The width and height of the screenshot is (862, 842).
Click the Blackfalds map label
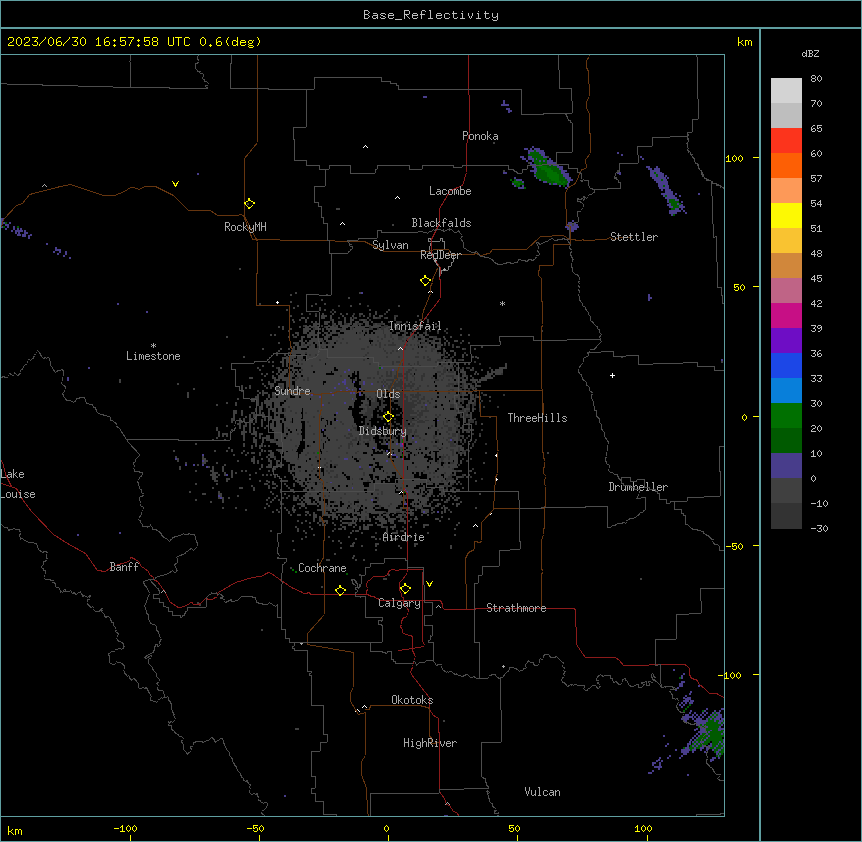441,223
